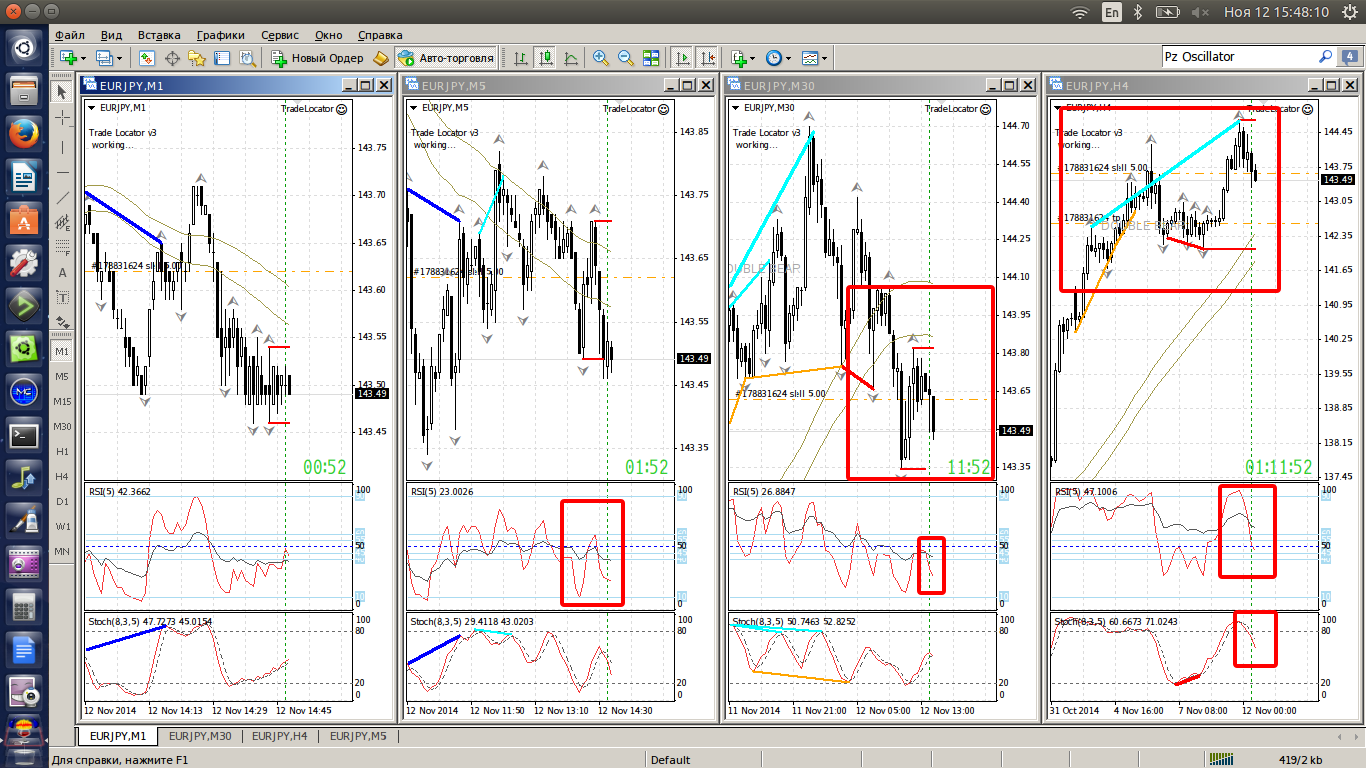Open the Графики menu
The image size is (1366, 768).
(x=220, y=34)
